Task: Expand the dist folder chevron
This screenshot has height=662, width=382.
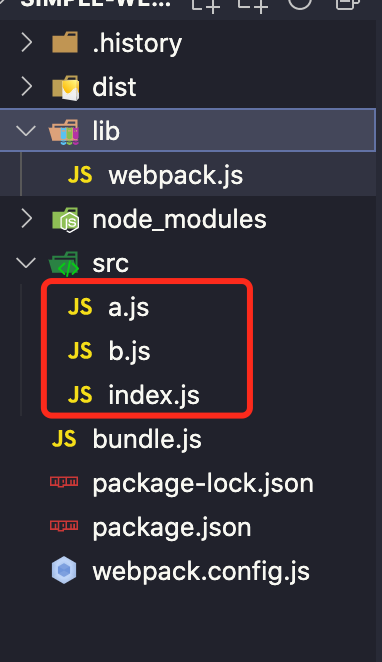Action: pyautogui.click(x=26, y=87)
